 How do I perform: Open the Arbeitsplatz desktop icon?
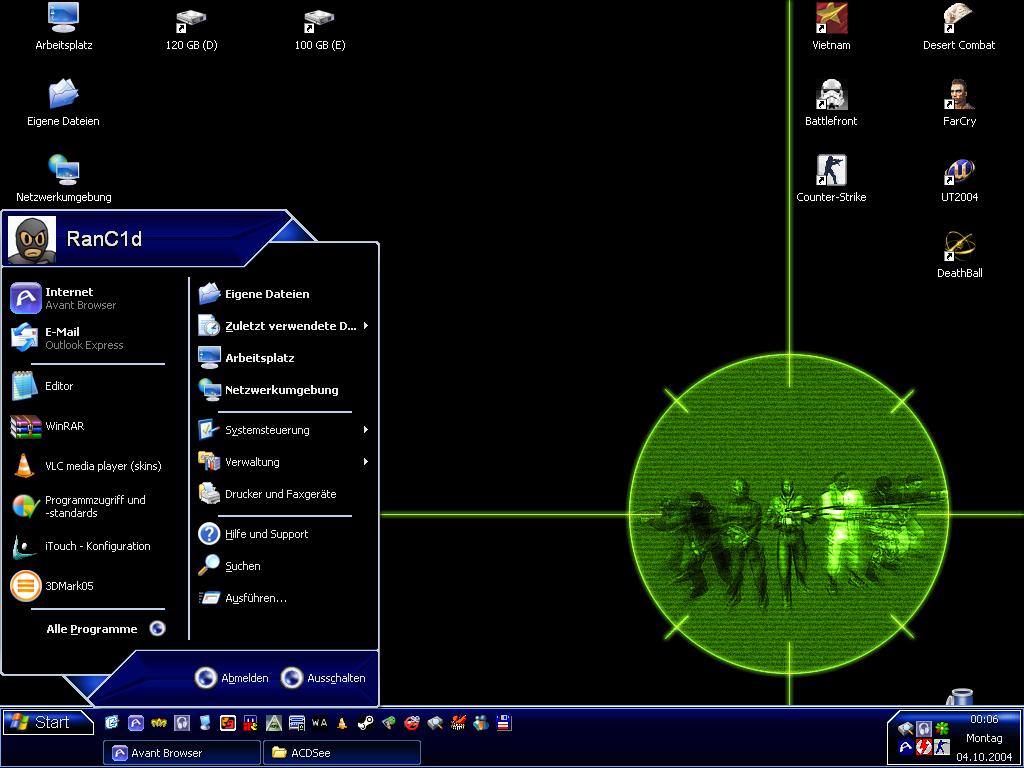tap(63, 26)
